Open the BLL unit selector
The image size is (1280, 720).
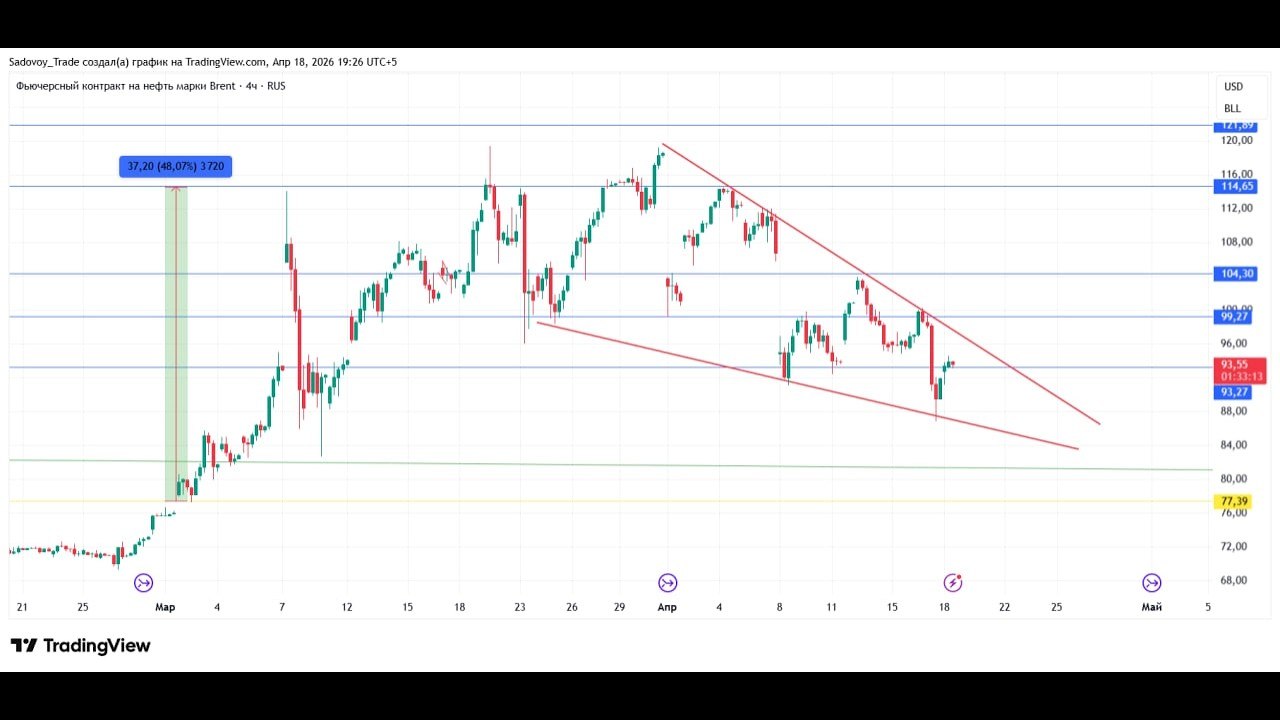1232,108
